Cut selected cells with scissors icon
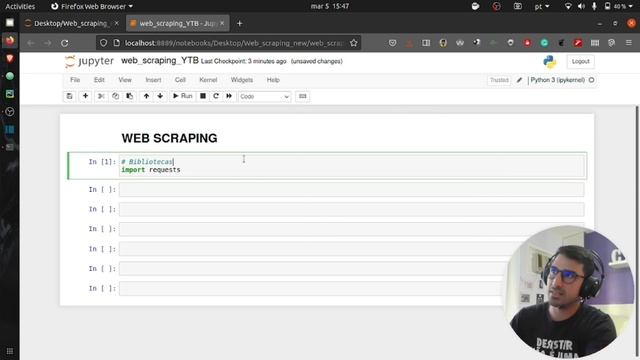This screenshot has height=360, width=640. coord(101,96)
